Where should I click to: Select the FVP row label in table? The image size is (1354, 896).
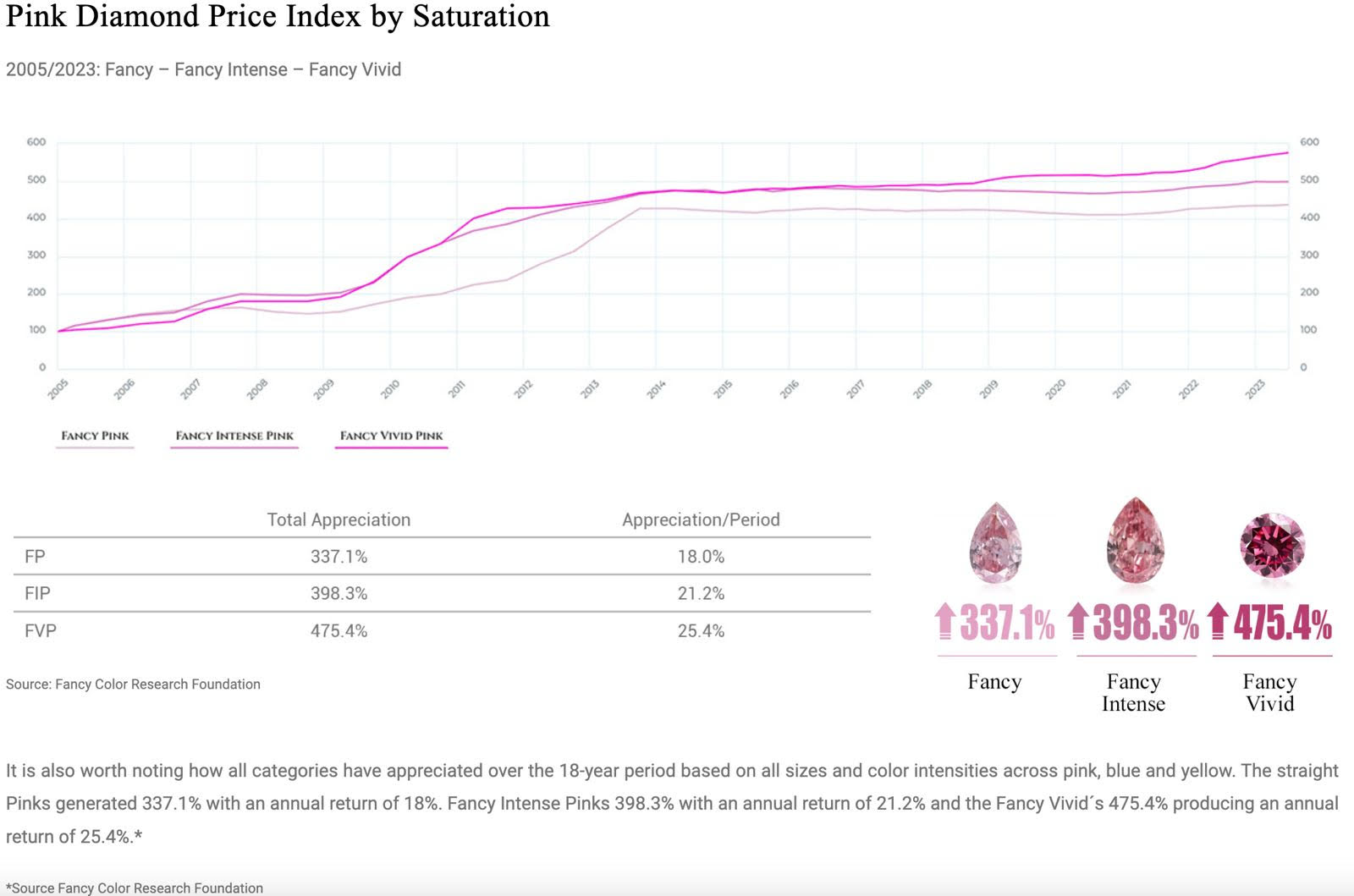40,631
